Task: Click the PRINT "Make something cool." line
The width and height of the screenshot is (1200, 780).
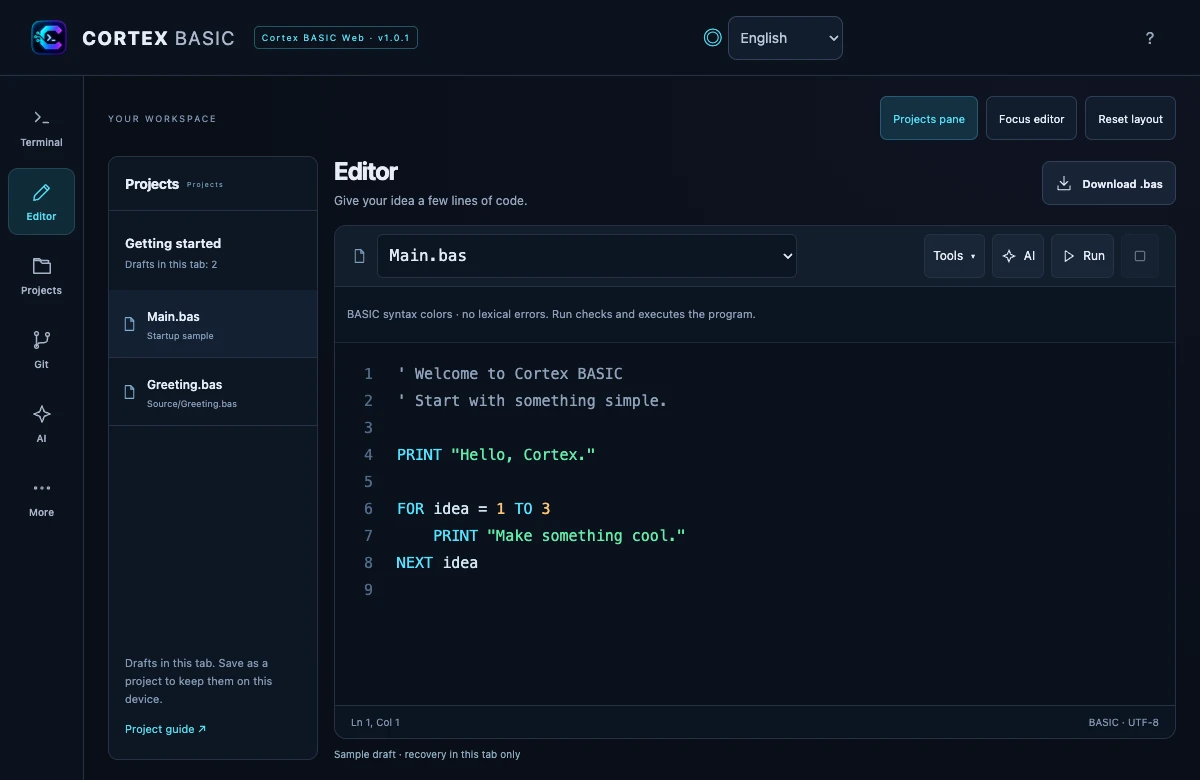Action: coord(559,536)
